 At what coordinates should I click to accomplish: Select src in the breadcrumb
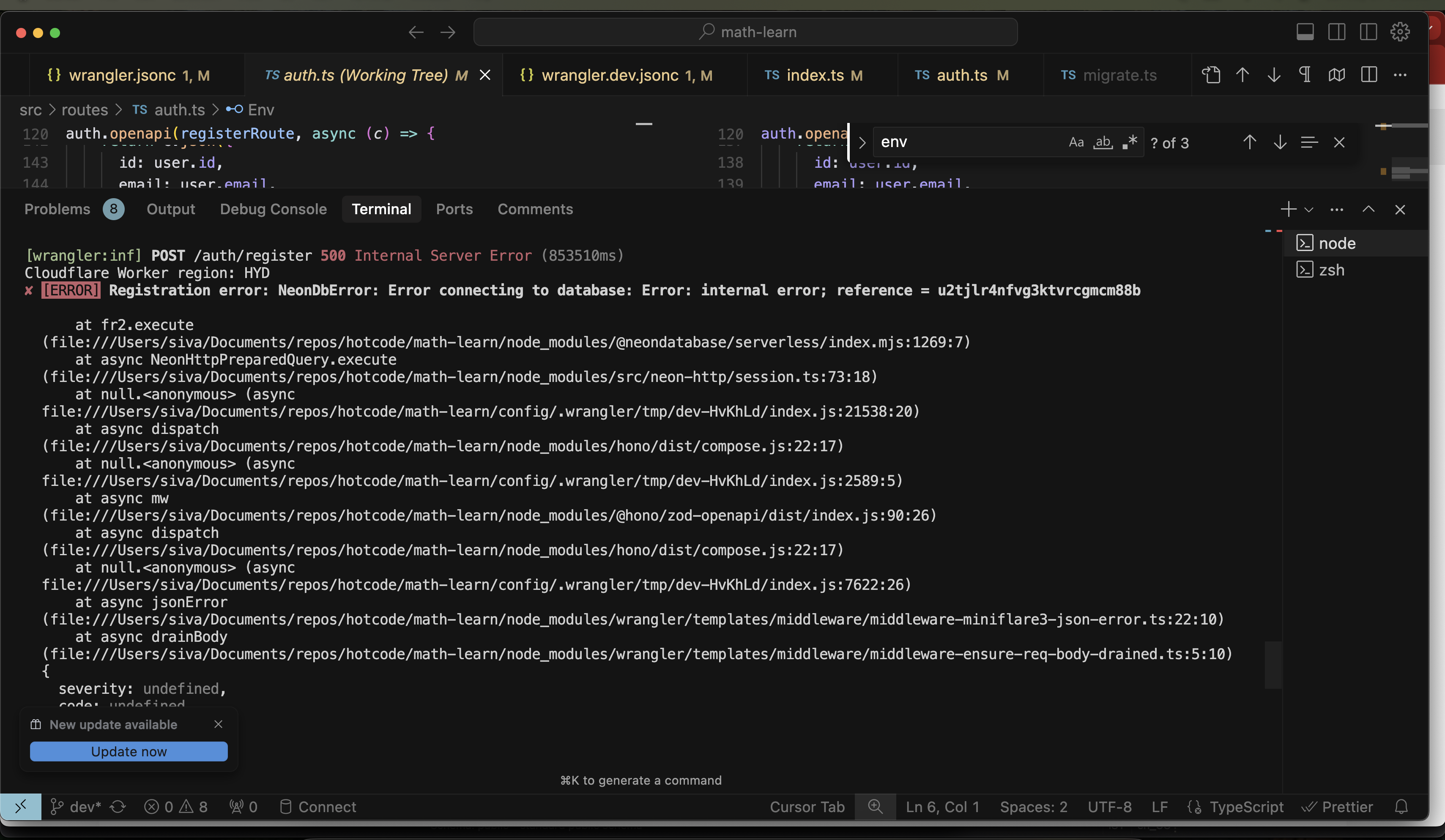tap(30, 109)
